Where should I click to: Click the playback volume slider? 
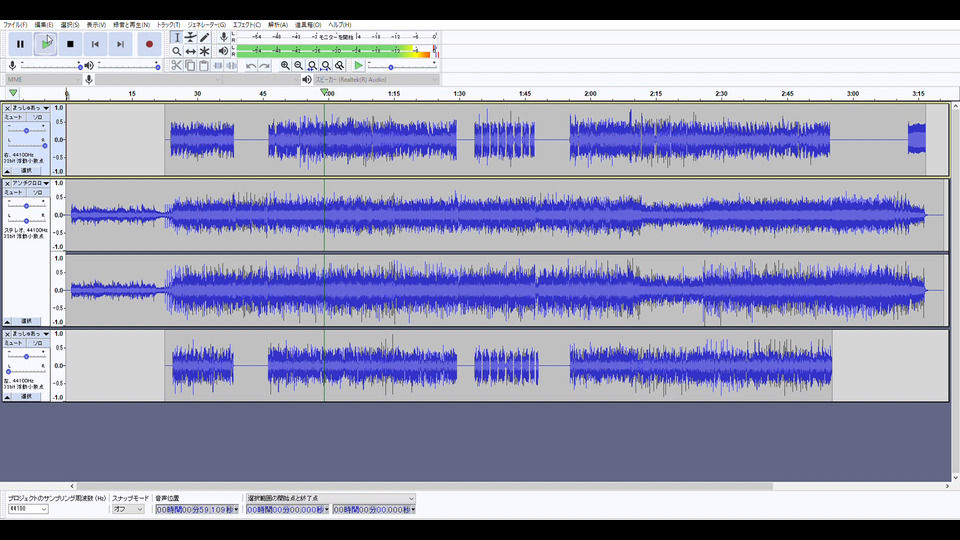tap(129, 66)
